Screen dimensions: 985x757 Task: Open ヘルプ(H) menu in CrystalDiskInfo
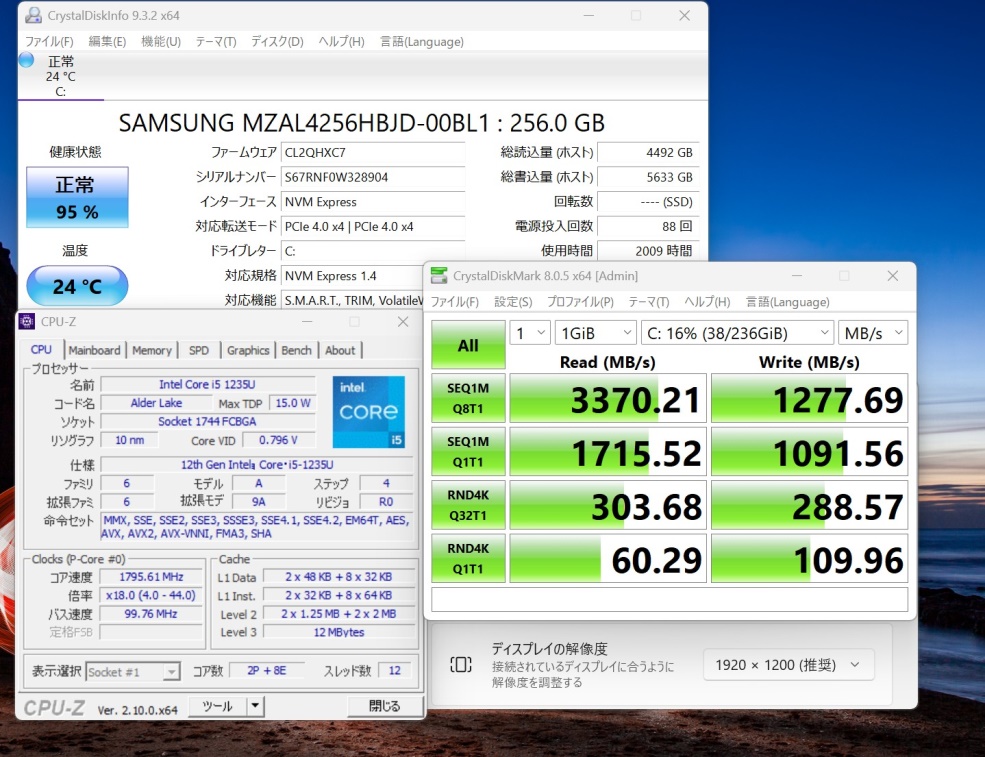(x=341, y=41)
